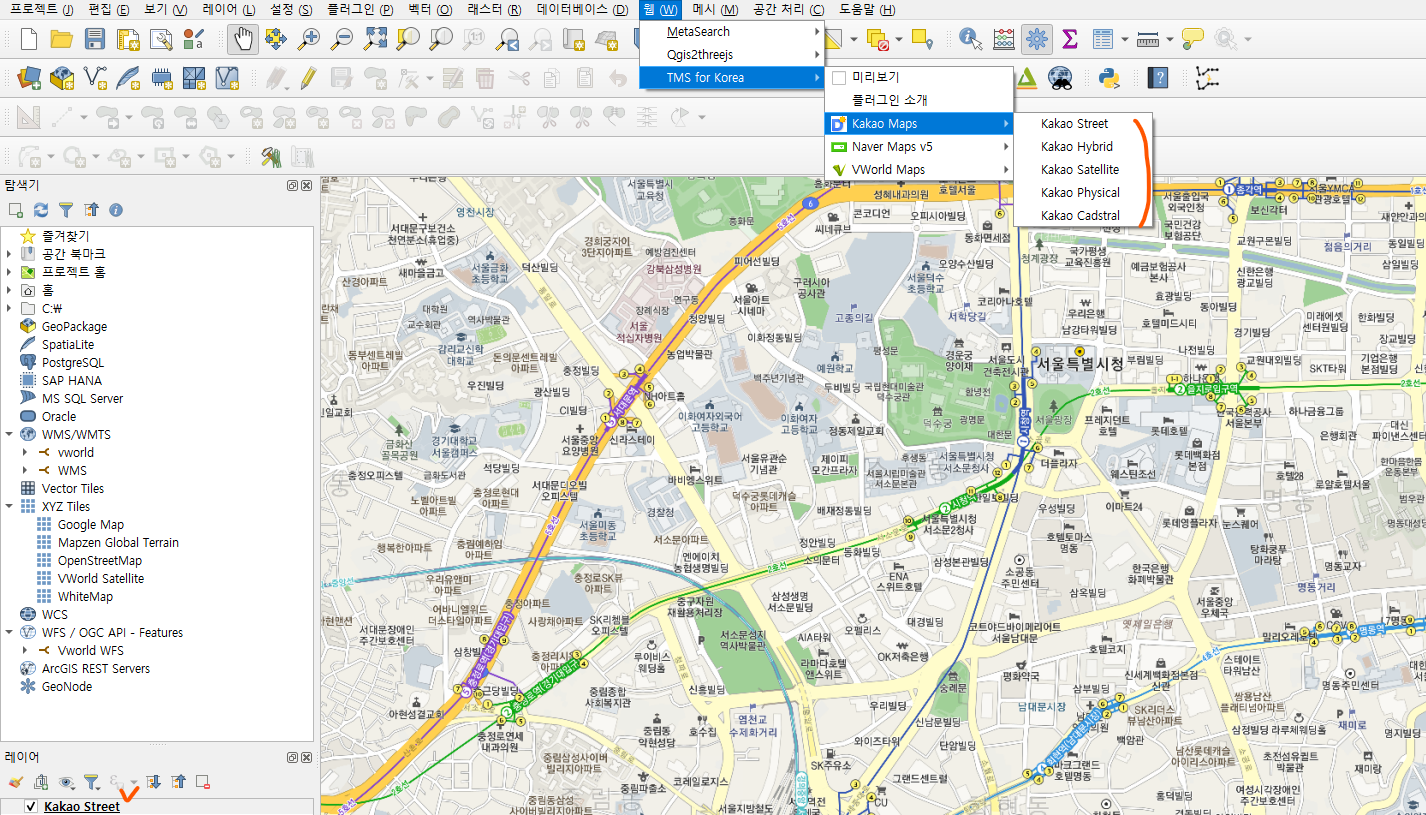Select the Identify Features tool
This screenshot has height=815, width=1426.
(x=970, y=39)
